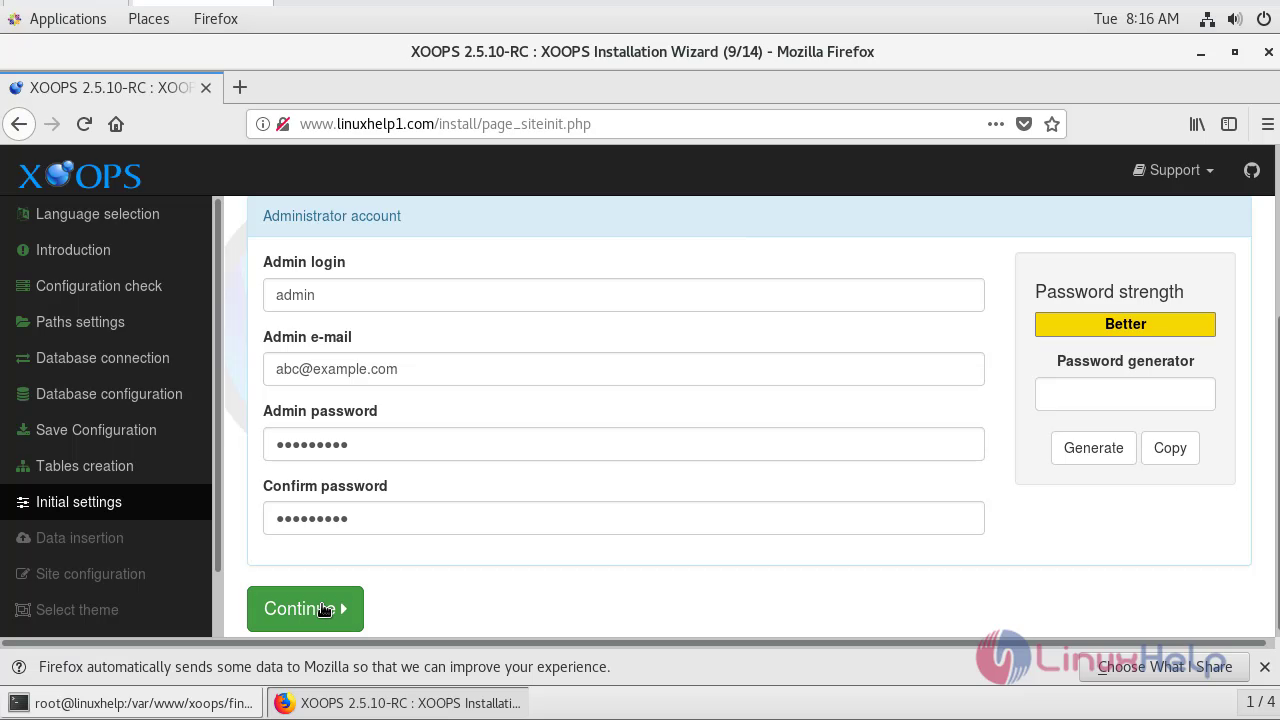This screenshot has height=720, width=1280.
Task: Open the volume tray icon
Action: (1235, 19)
